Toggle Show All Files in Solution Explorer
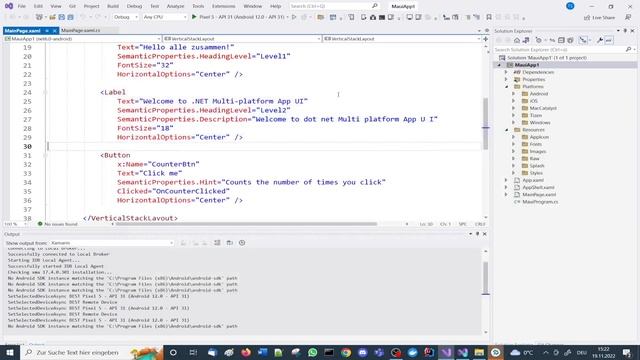 point(570,40)
